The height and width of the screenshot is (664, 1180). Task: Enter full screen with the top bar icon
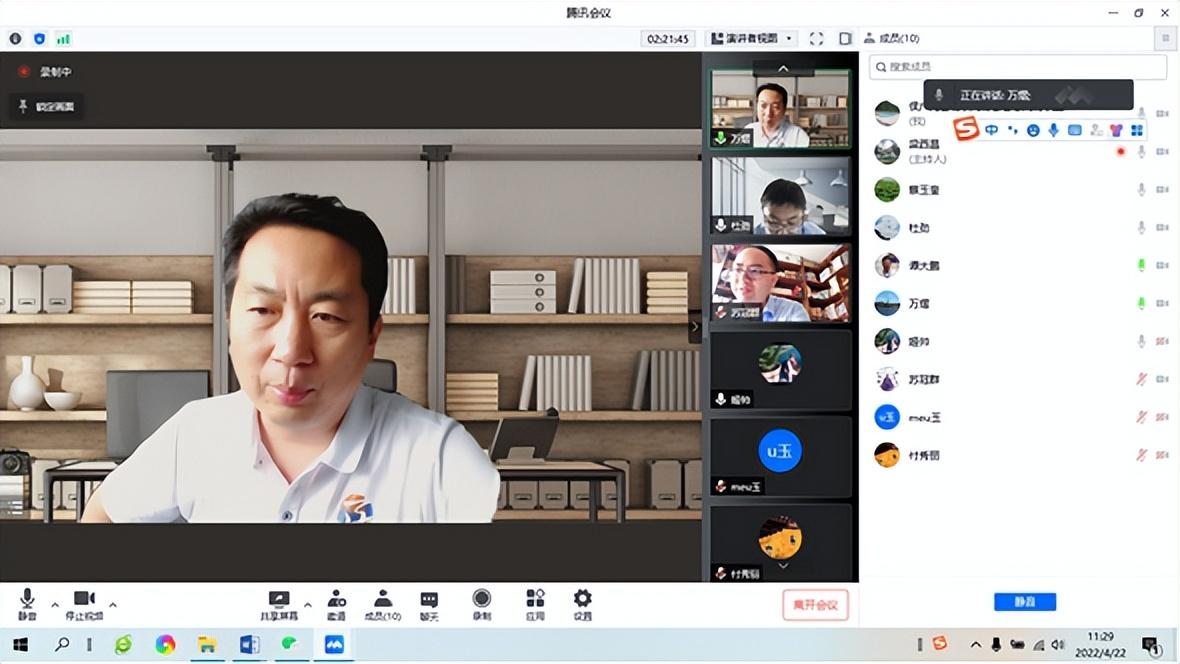(816, 39)
